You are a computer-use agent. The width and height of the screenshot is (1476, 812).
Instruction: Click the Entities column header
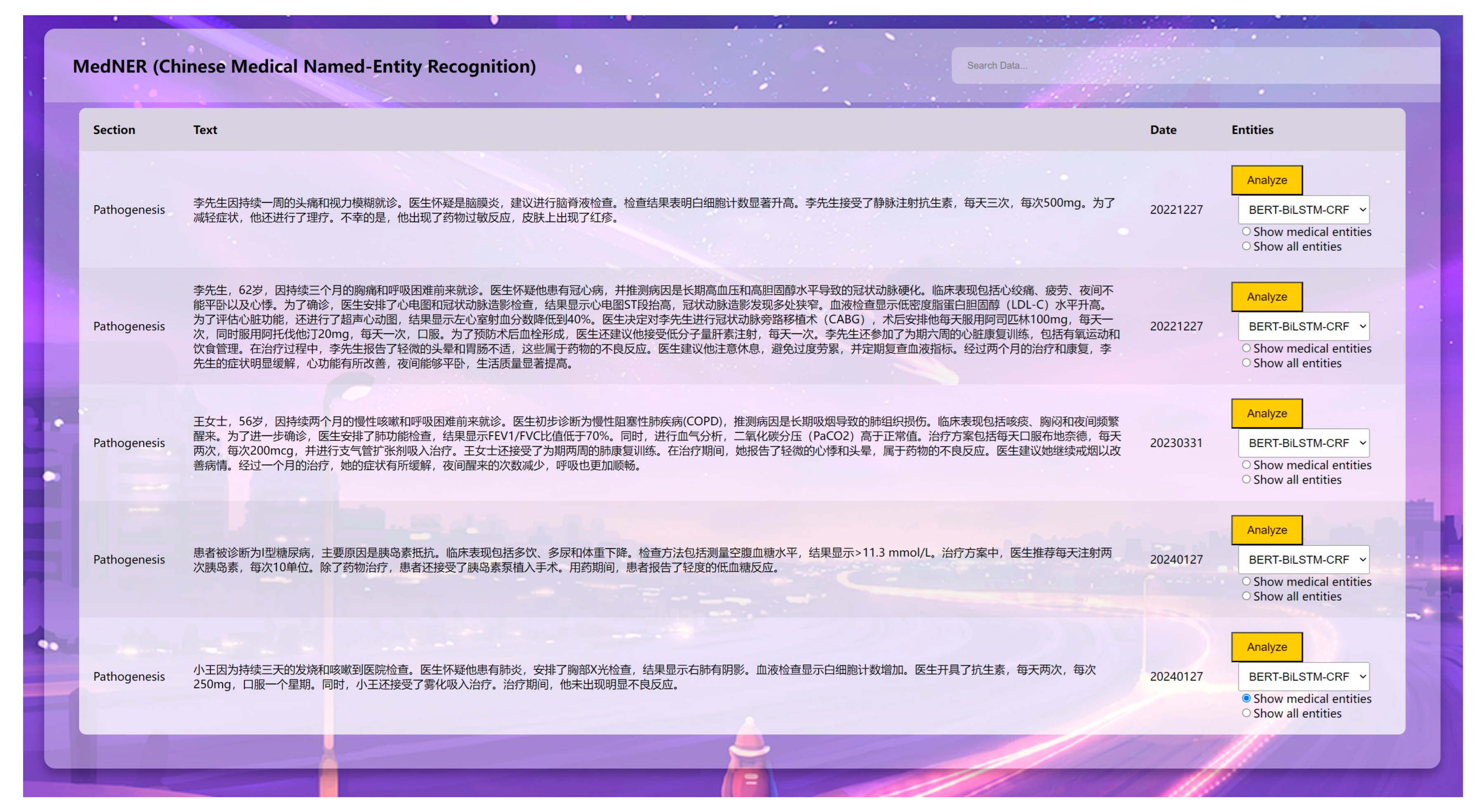pyautogui.click(x=1252, y=130)
